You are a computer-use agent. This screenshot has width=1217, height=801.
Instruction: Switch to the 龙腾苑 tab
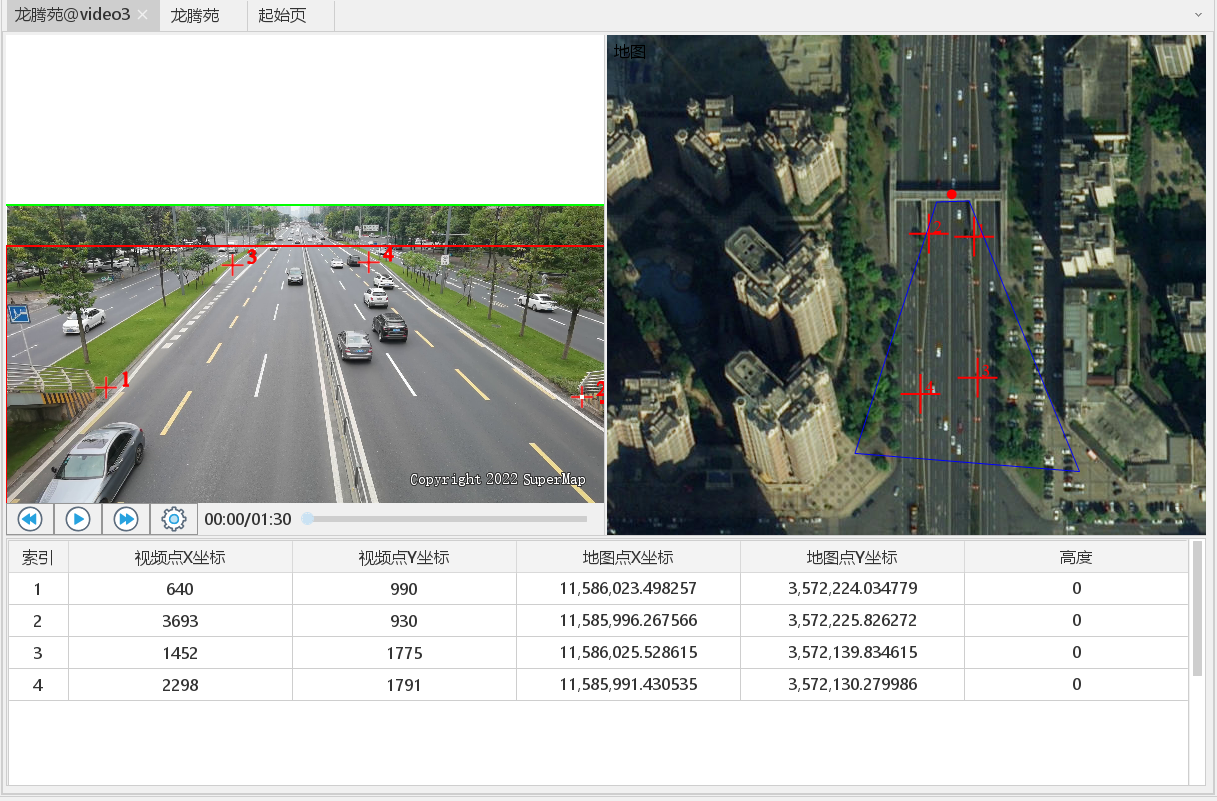point(195,16)
